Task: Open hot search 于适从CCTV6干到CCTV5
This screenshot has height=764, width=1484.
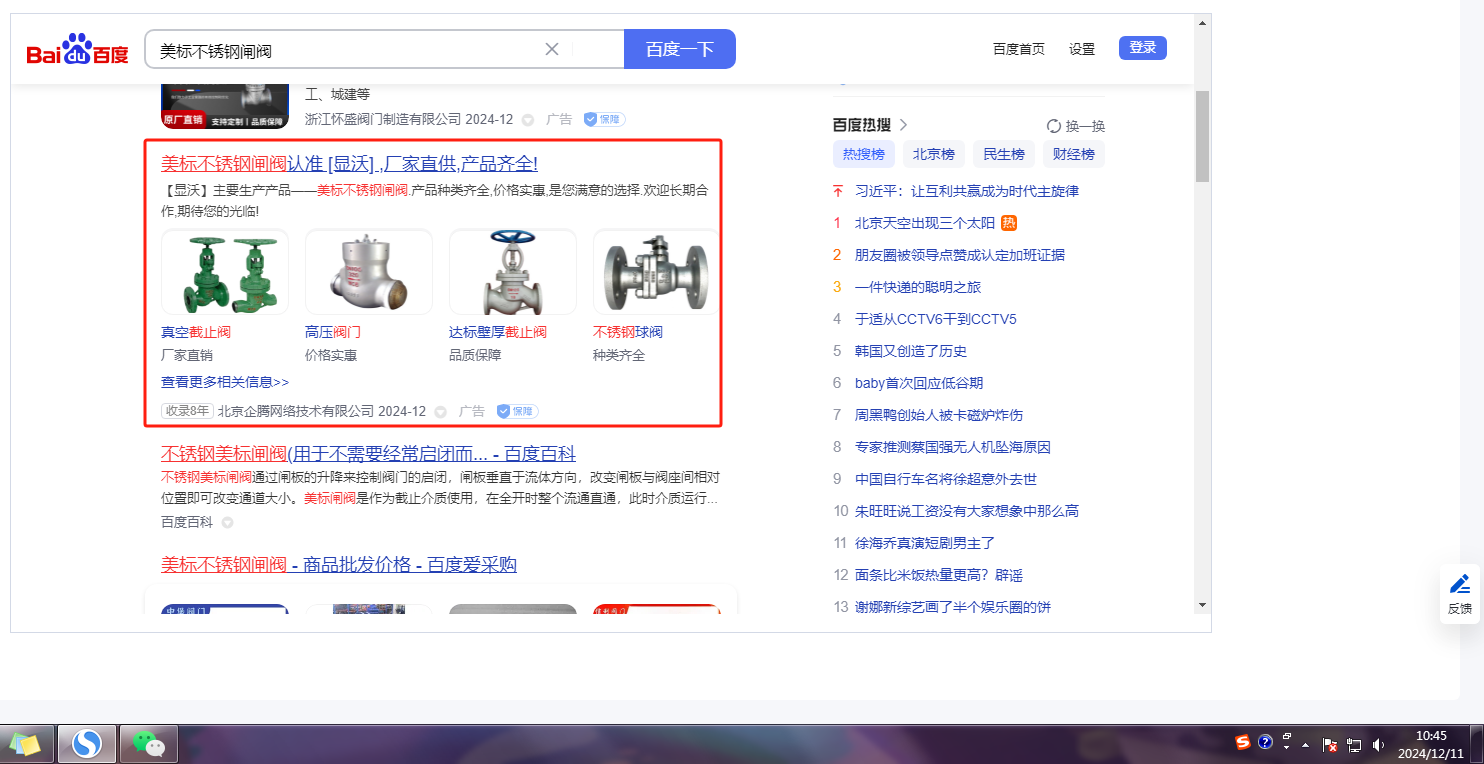Action: [936, 319]
